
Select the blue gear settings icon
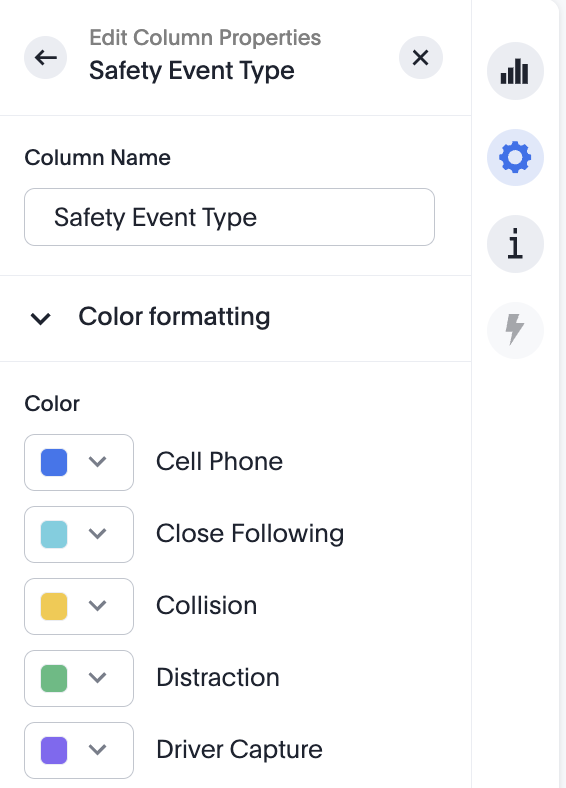point(515,158)
